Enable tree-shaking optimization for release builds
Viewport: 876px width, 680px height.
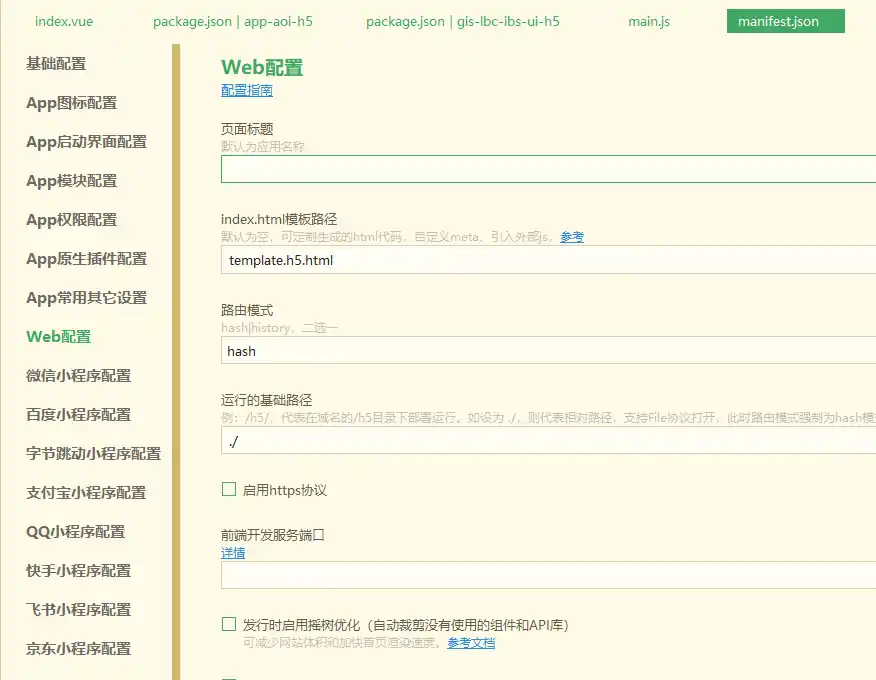(229, 624)
